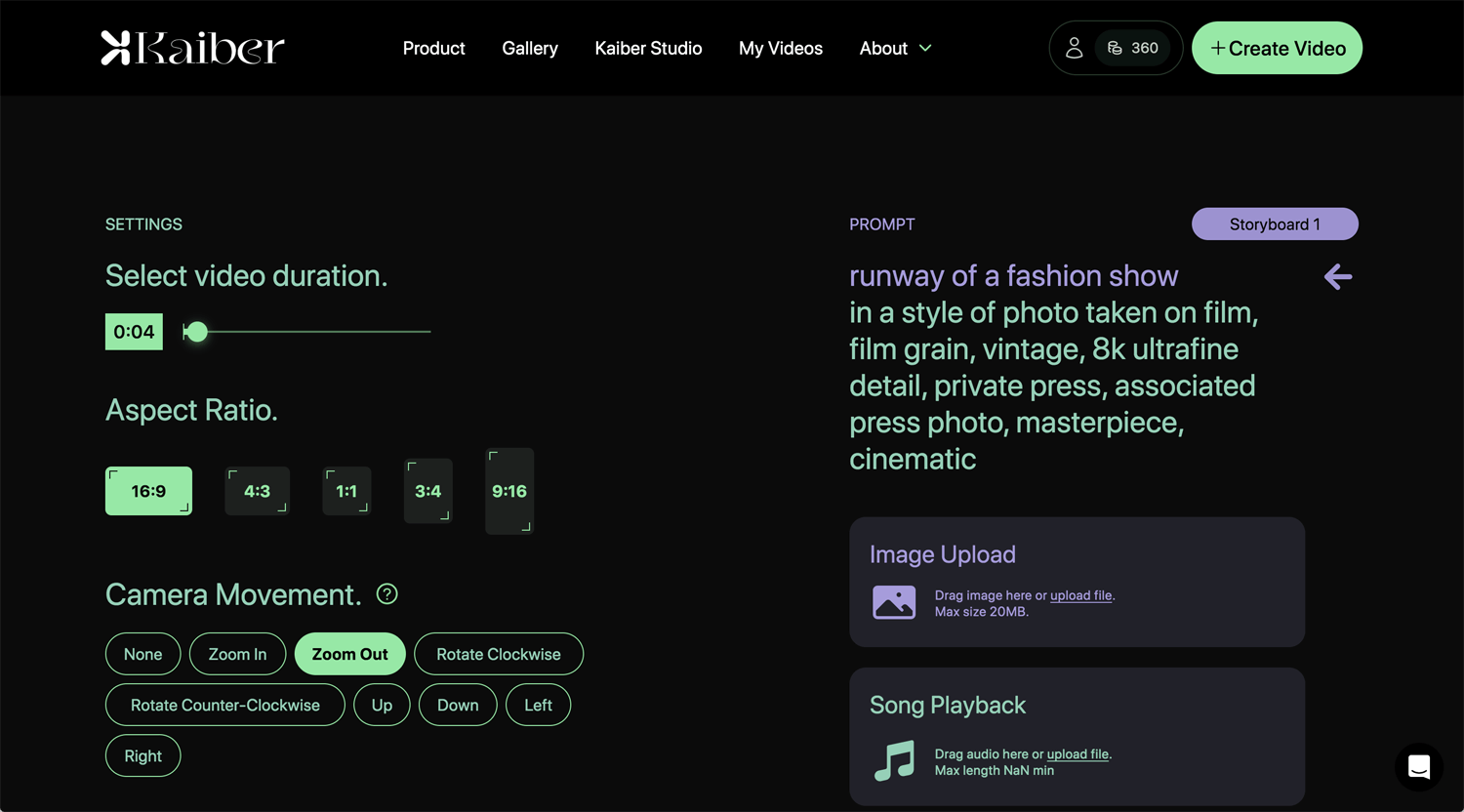Open the chat support widget
1464x812 pixels.
point(1419,767)
